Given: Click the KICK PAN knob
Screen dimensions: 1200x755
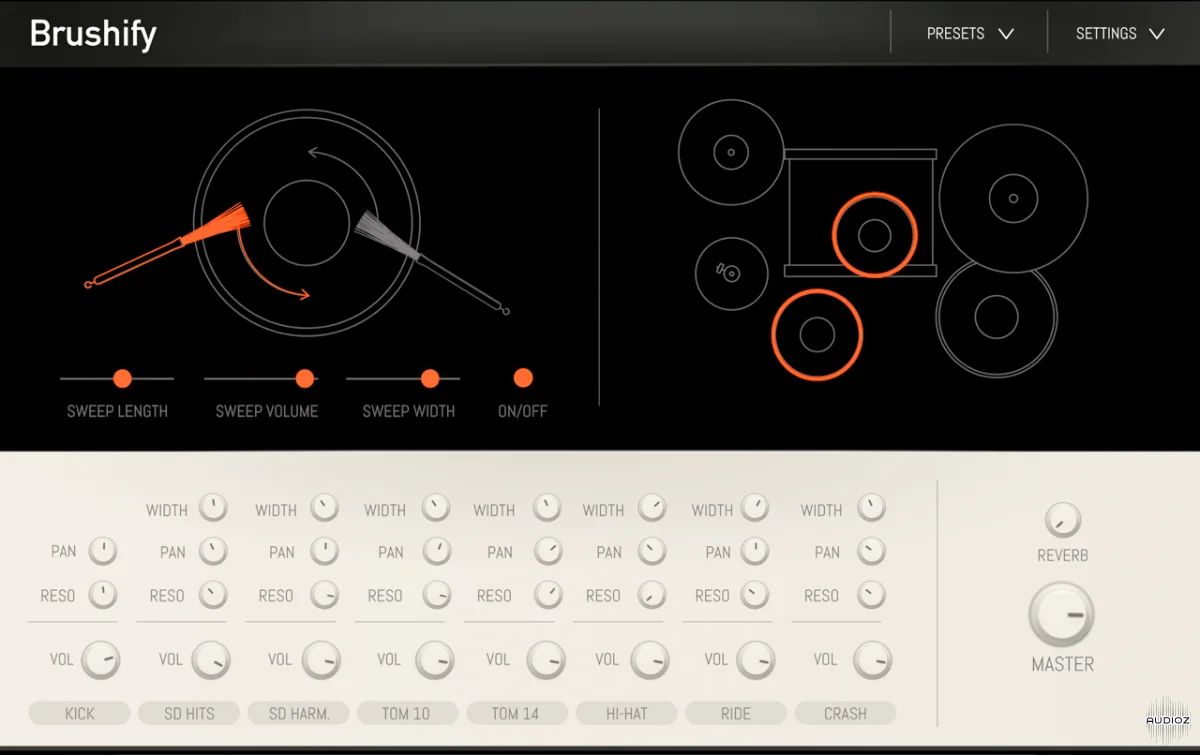Looking at the screenshot, I should 103,550.
